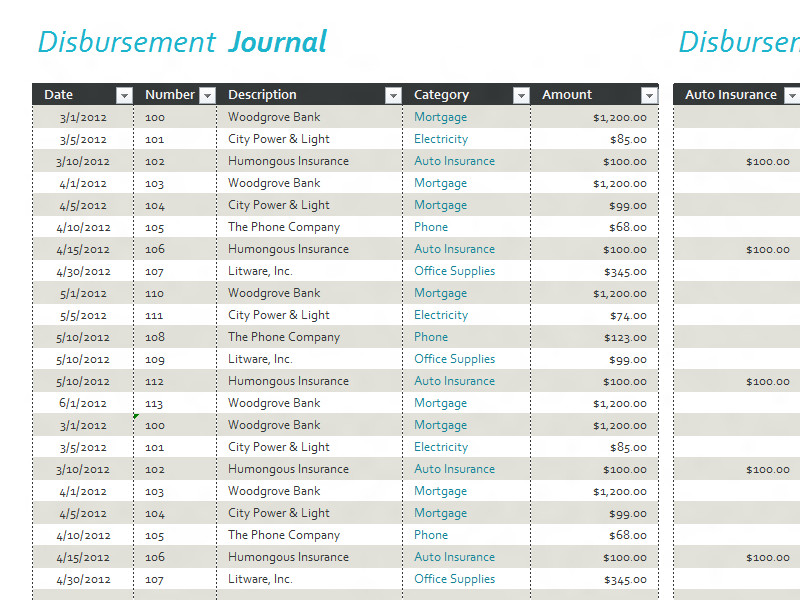The height and width of the screenshot is (600, 800).
Task: Click the Disbursement Journal title
Action: coord(183,42)
